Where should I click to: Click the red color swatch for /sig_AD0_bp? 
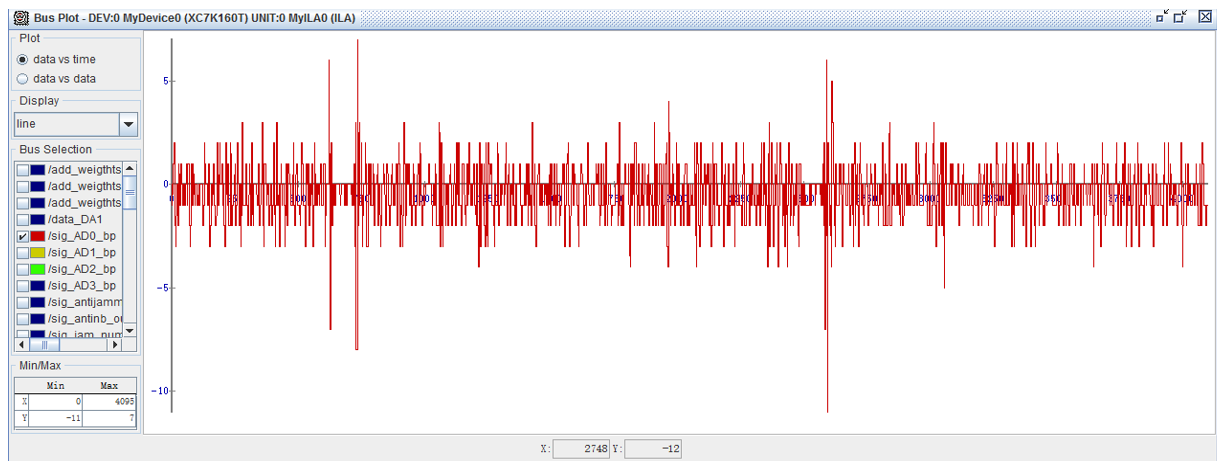[x=37, y=236]
